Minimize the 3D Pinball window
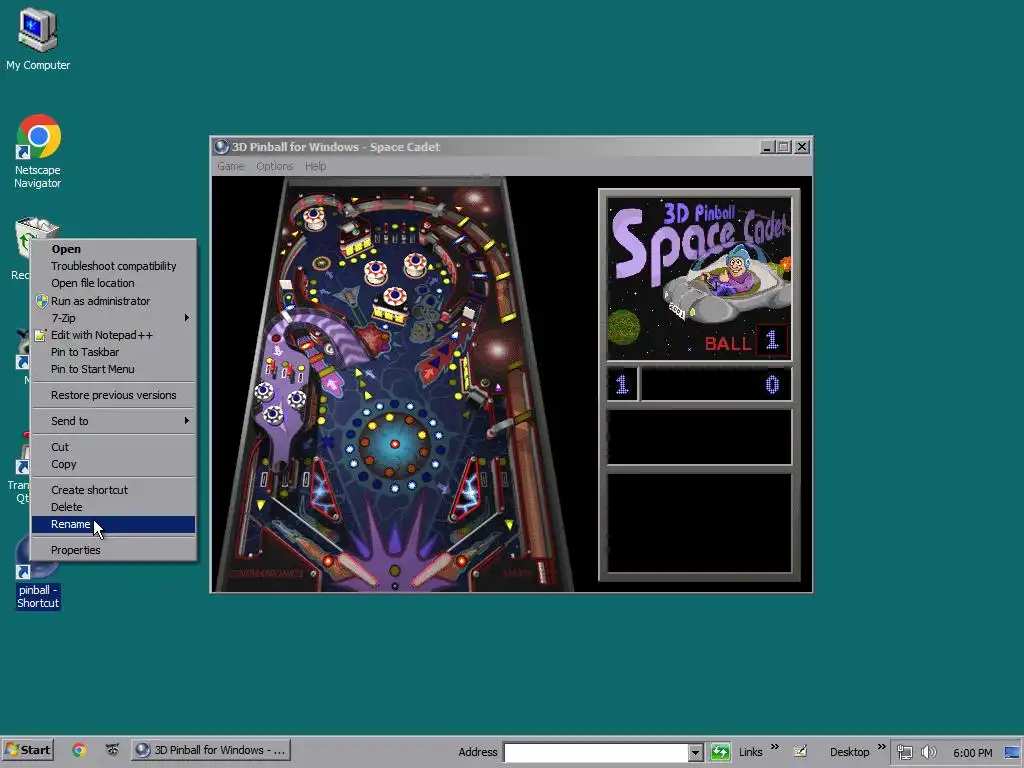Viewport: 1024px width, 768px height. pos(768,147)
